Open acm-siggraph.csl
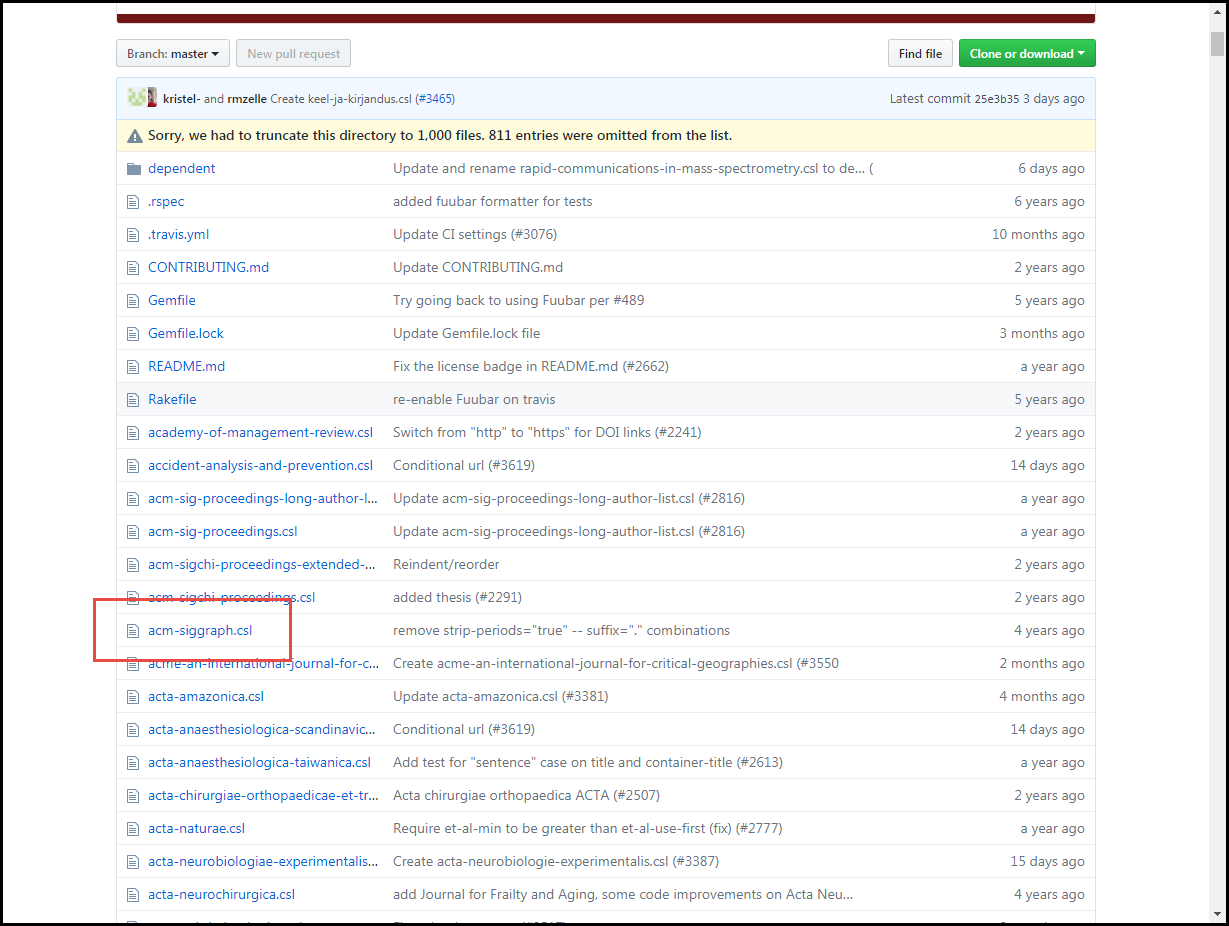 [x=200, y=630]
